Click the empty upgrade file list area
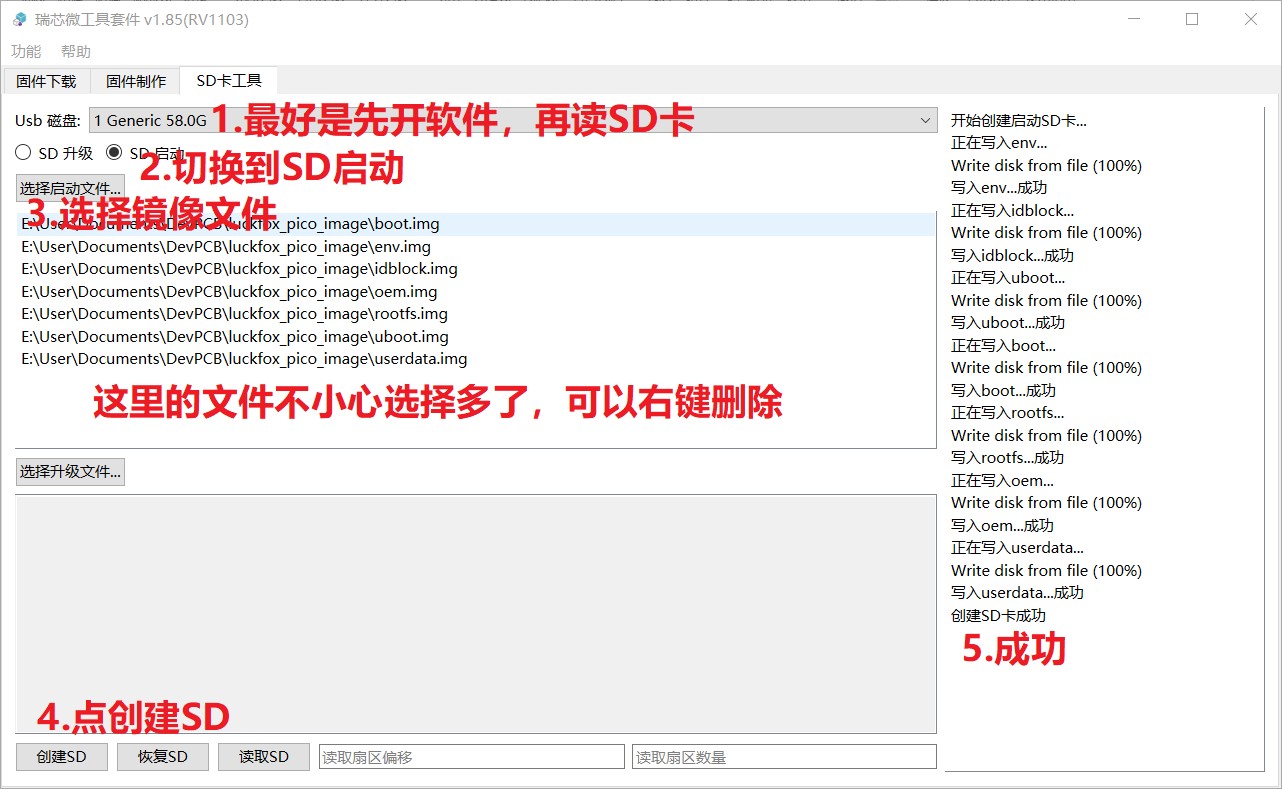The height and width of the screenshot is (789, 1282). (476, 613)
